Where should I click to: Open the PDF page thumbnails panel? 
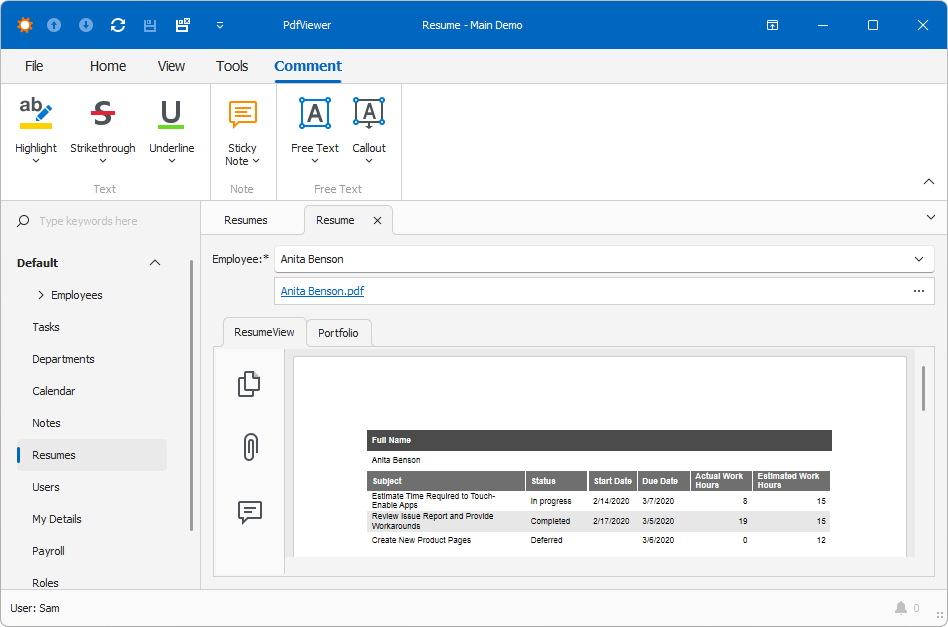click(x=249, y=384)
